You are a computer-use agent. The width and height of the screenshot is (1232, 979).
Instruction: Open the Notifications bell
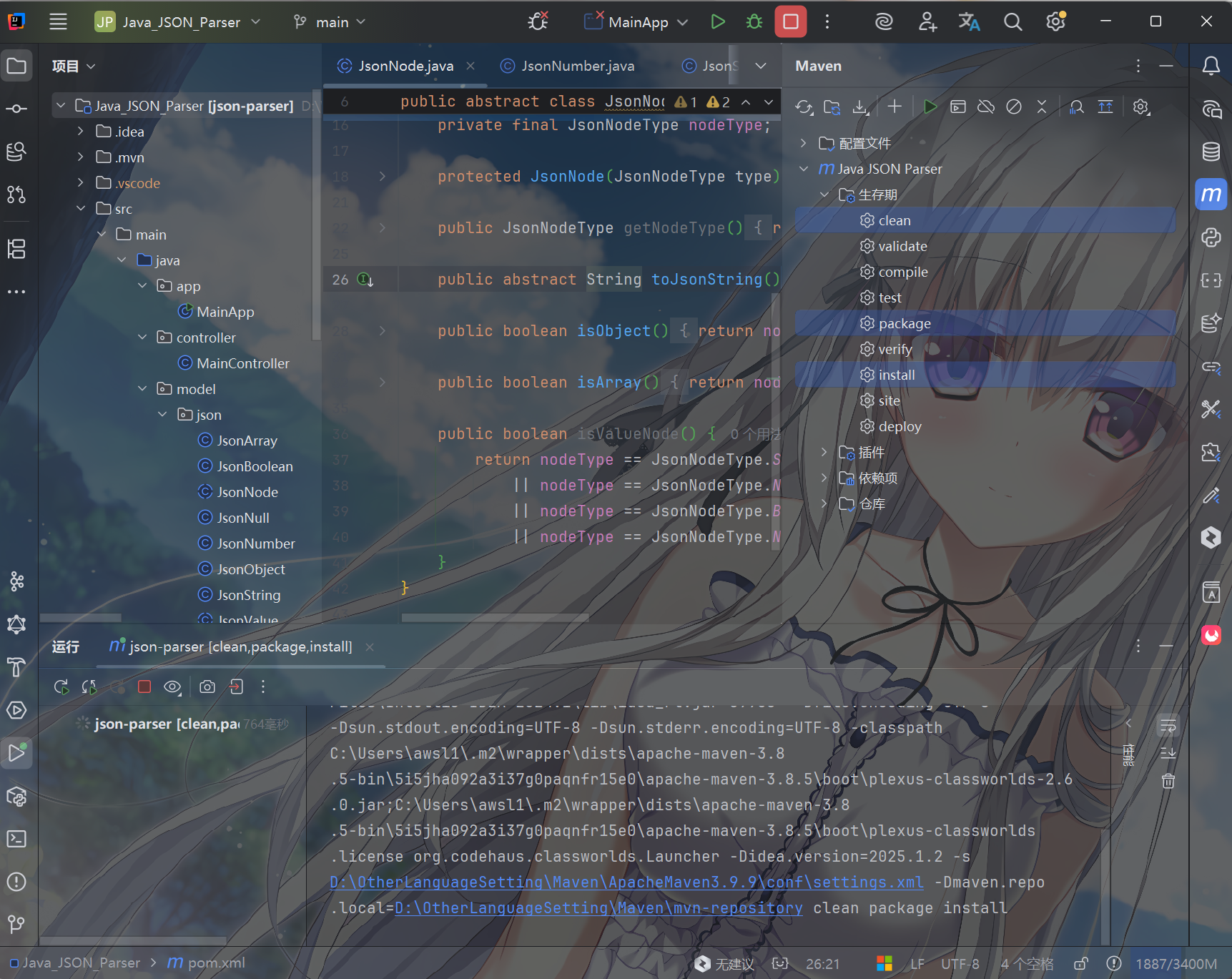click(x=1211, y=67)
